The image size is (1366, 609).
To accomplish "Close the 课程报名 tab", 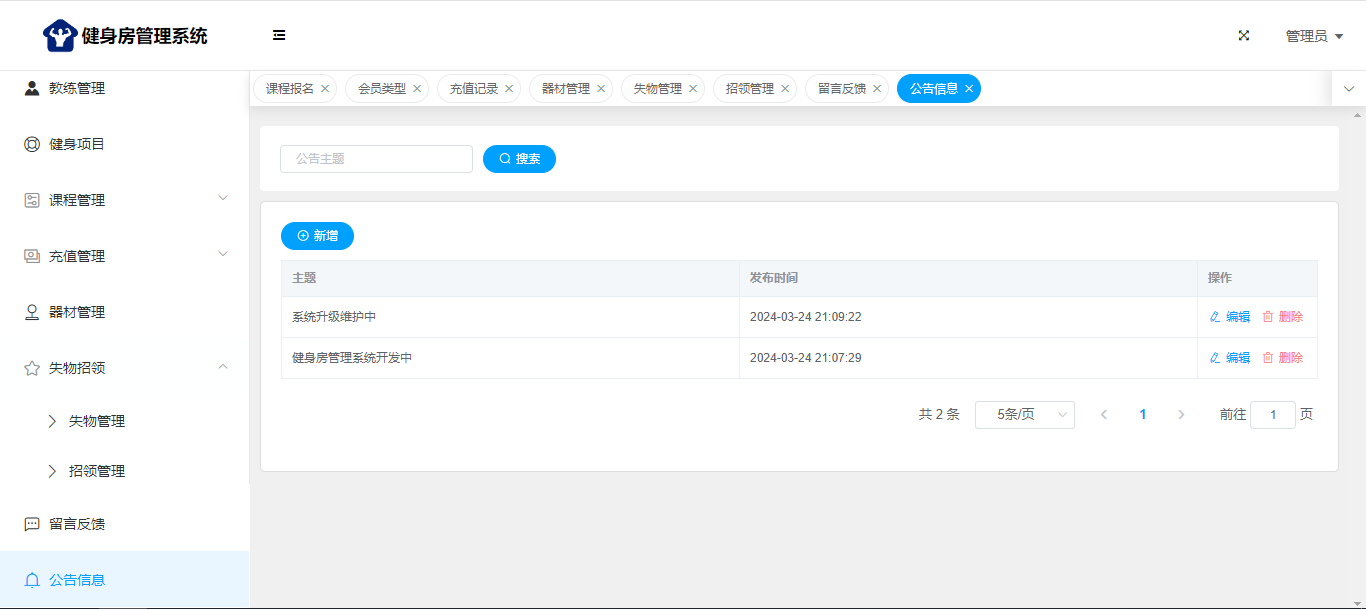I will click(325, 89).
